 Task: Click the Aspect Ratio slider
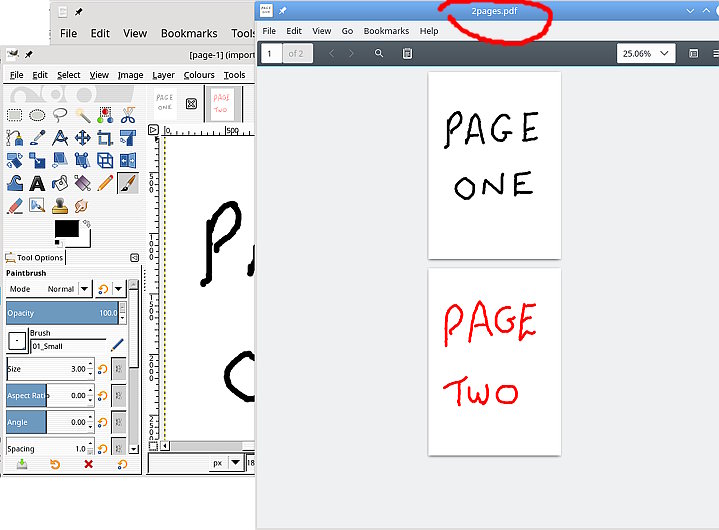pos(46,396)
